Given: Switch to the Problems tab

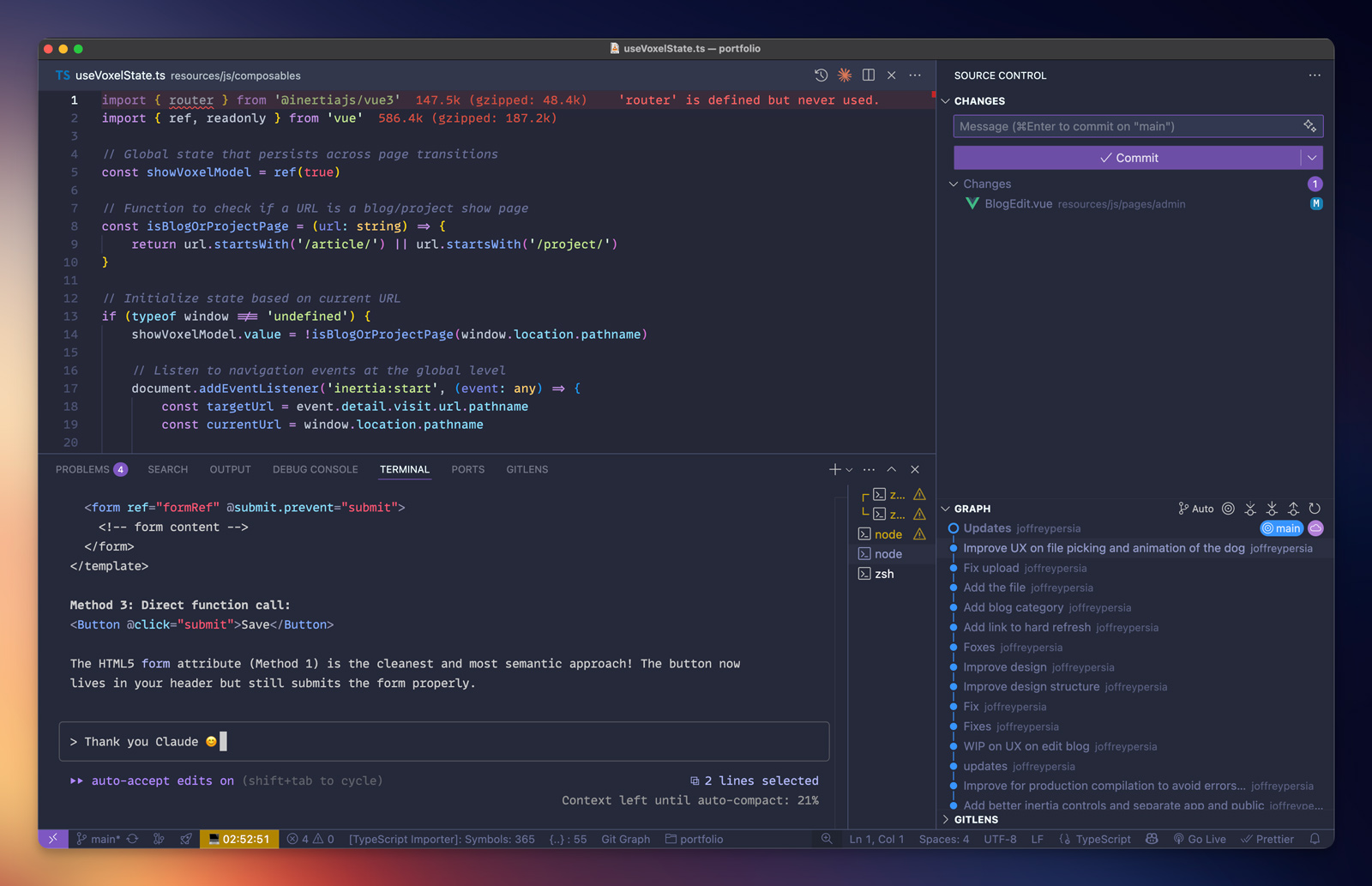Looking at the screenshot, I should pyautogui.click(x=82, y=469).
